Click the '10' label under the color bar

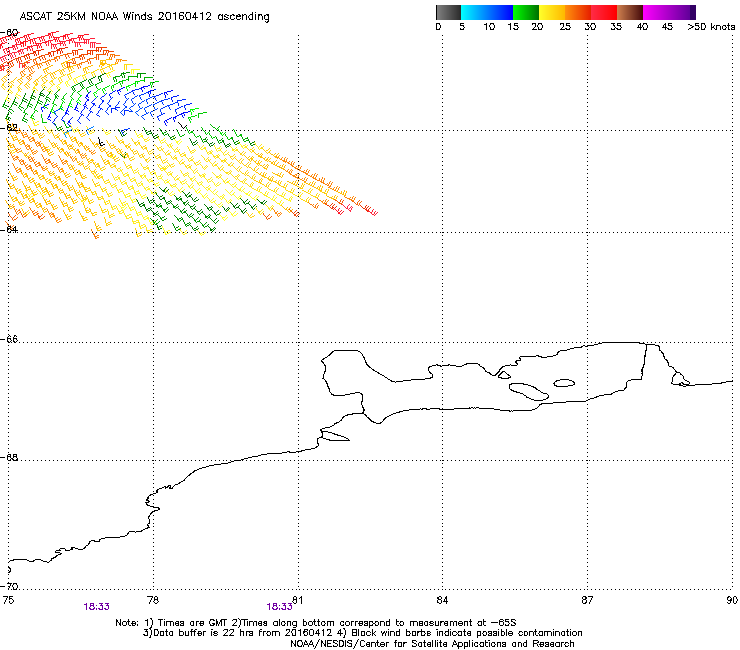(x=489, y=27)
